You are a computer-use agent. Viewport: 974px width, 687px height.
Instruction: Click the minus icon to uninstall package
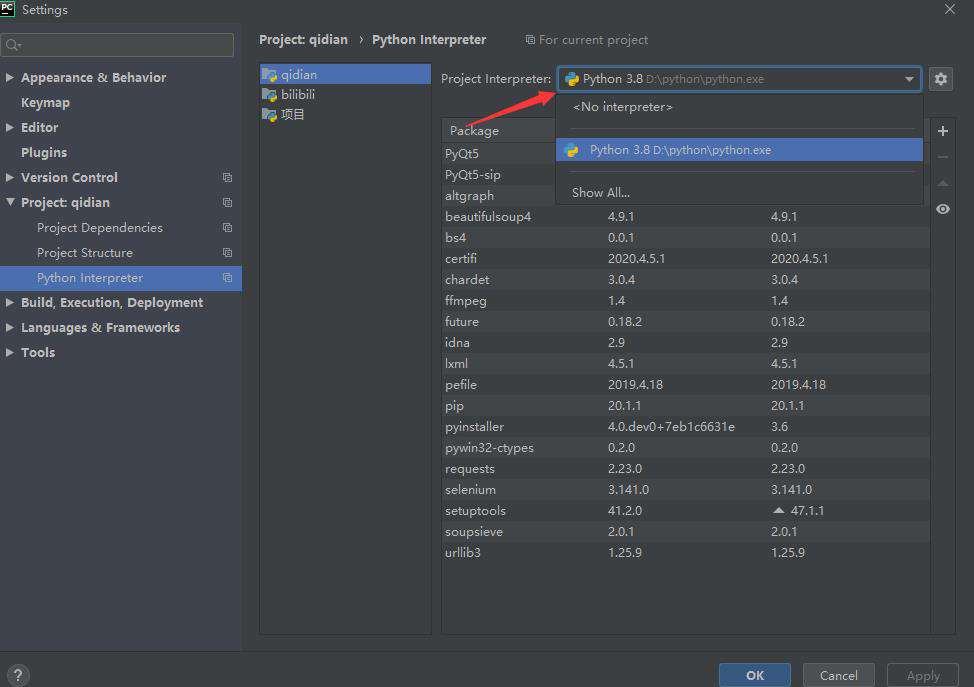click(942, 157)
